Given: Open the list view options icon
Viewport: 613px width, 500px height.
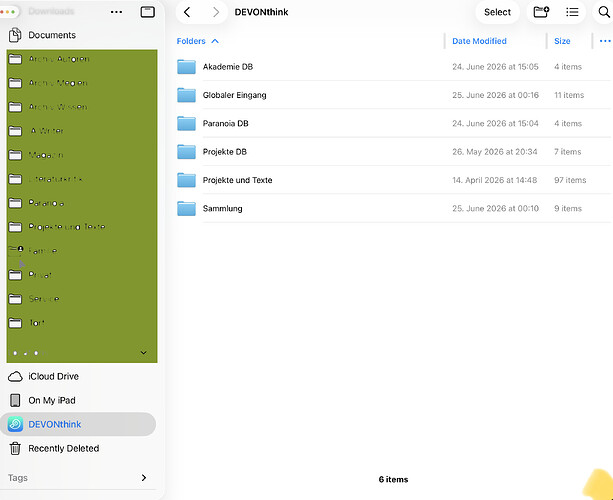Looking at the screenshot, I should 572,12.
